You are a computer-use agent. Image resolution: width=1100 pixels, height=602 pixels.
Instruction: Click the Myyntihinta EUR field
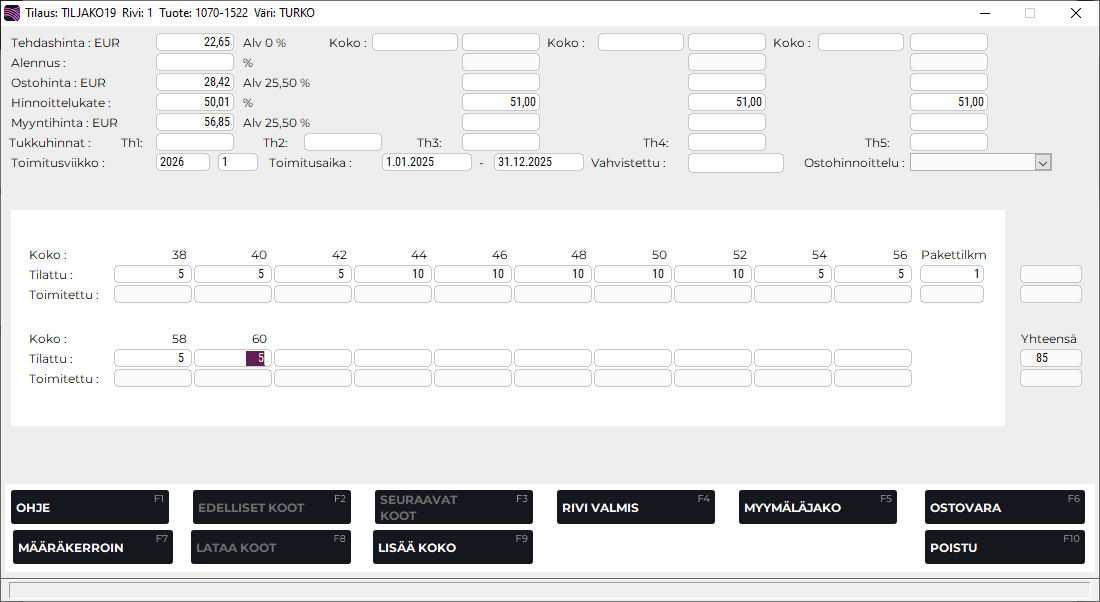pyautogui.click(x=195, y=122)
